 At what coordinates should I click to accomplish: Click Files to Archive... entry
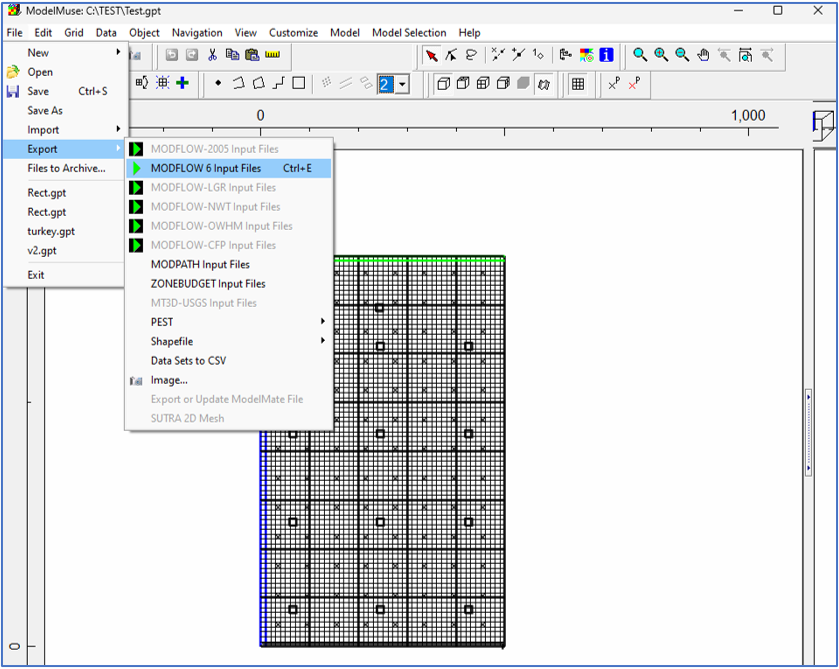[65, 168]
